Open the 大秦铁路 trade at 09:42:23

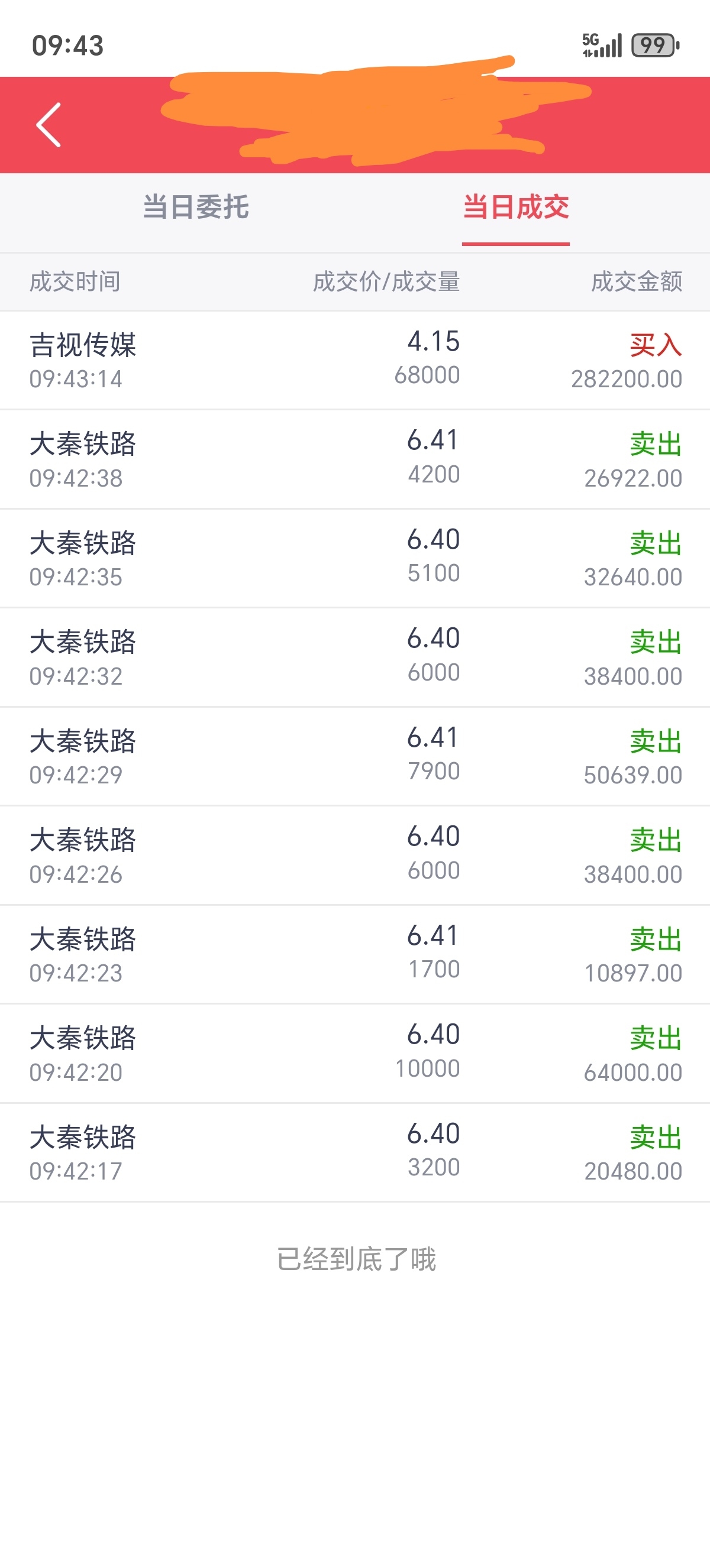coord(355,954)
